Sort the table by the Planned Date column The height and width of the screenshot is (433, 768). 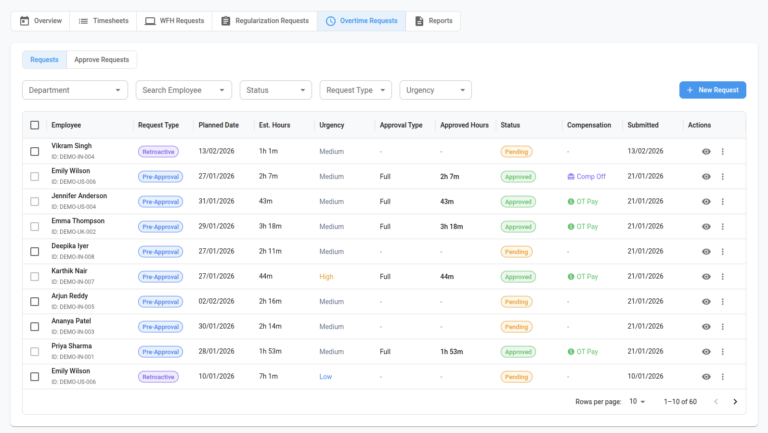218,125
